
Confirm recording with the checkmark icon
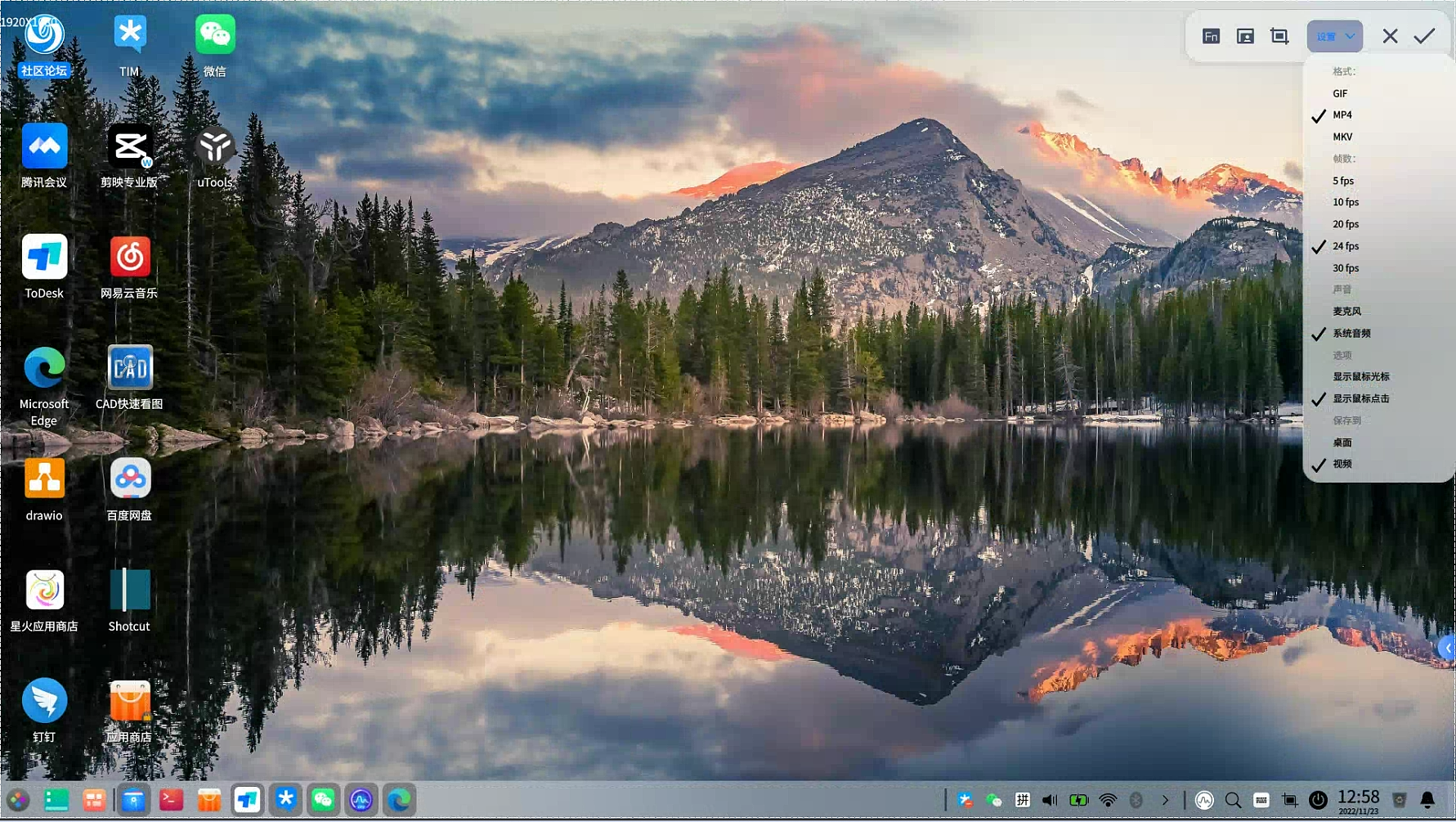pos(1424,36)
